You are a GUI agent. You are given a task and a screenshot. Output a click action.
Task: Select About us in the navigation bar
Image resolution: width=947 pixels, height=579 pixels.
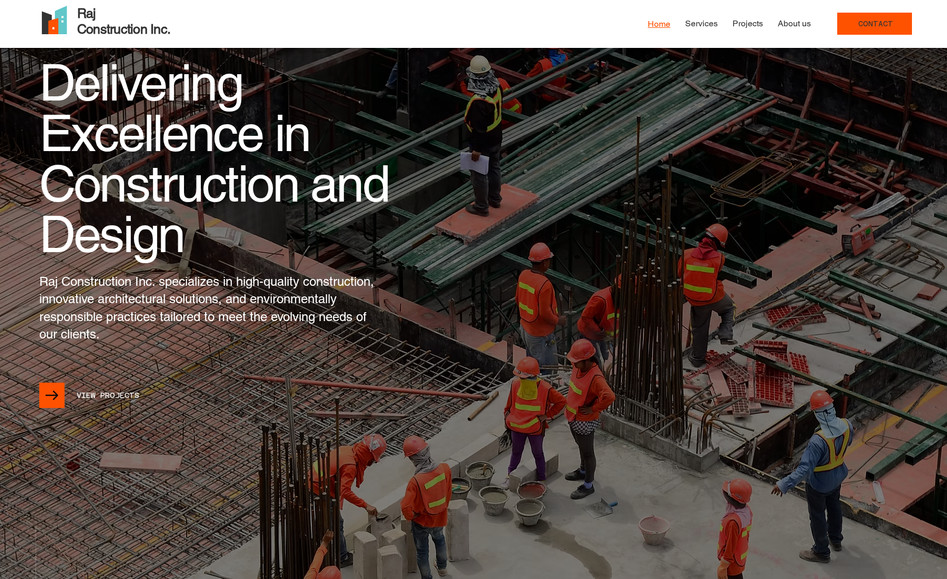794,23
